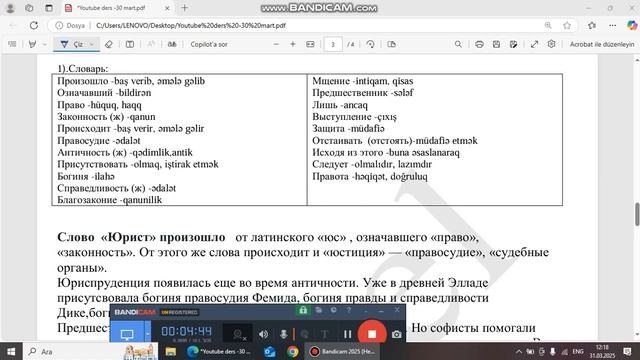Click the word Мщение -intiqam, qisas
This screenshot has height=360, width=640.
[362, 81]
